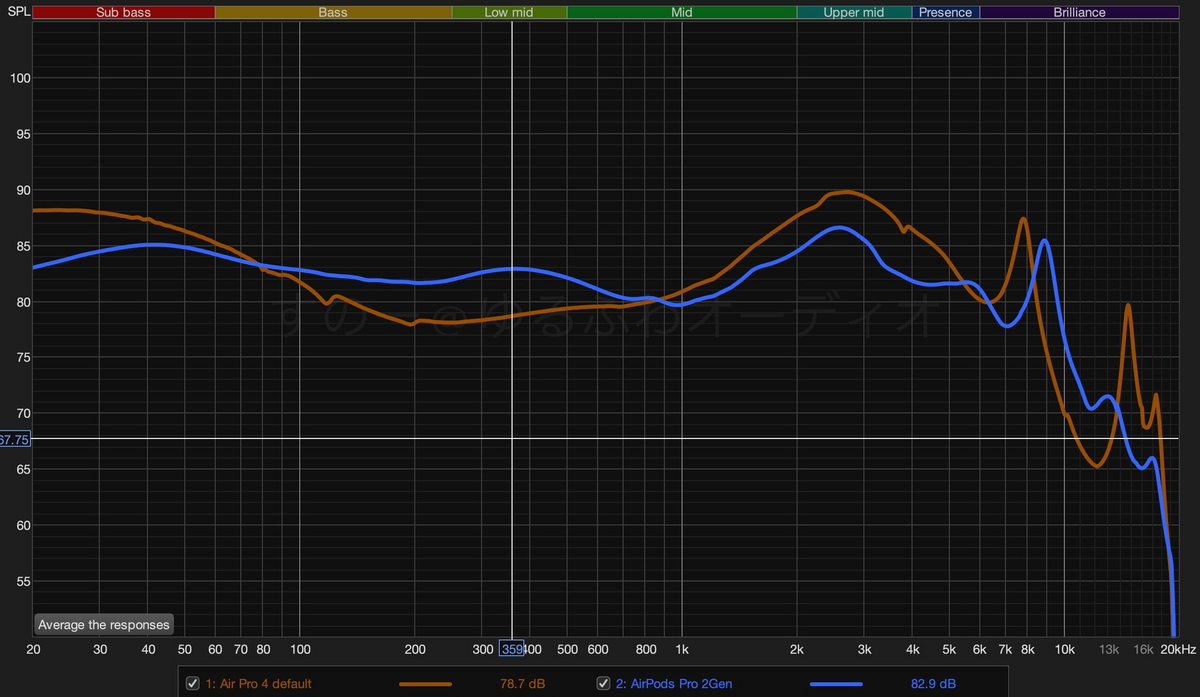Click the Brilliance band label
1200x697 pixels.
tap(1080, 13)
